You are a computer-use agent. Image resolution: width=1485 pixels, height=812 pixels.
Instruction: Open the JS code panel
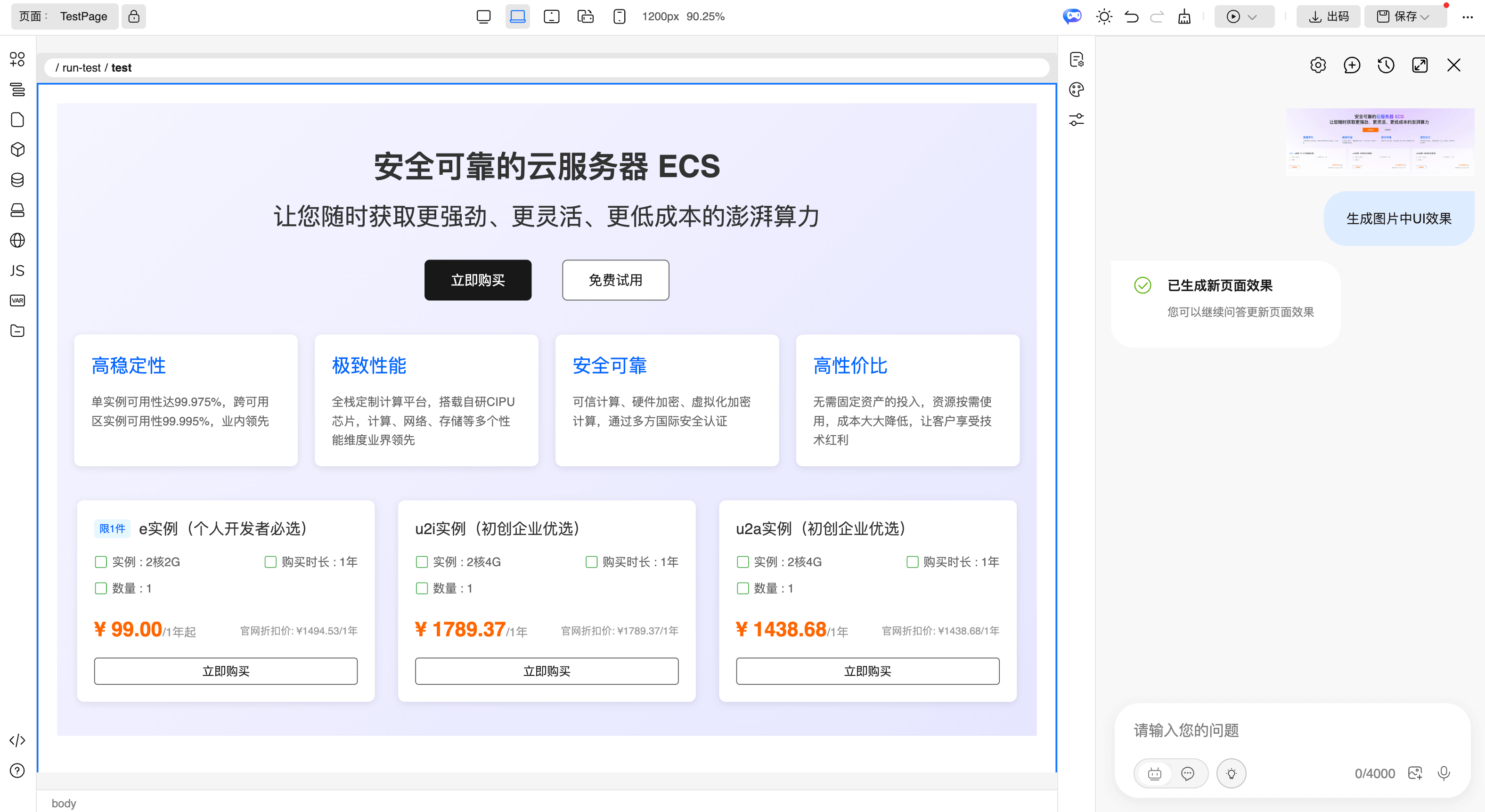(x=16, y=271)
